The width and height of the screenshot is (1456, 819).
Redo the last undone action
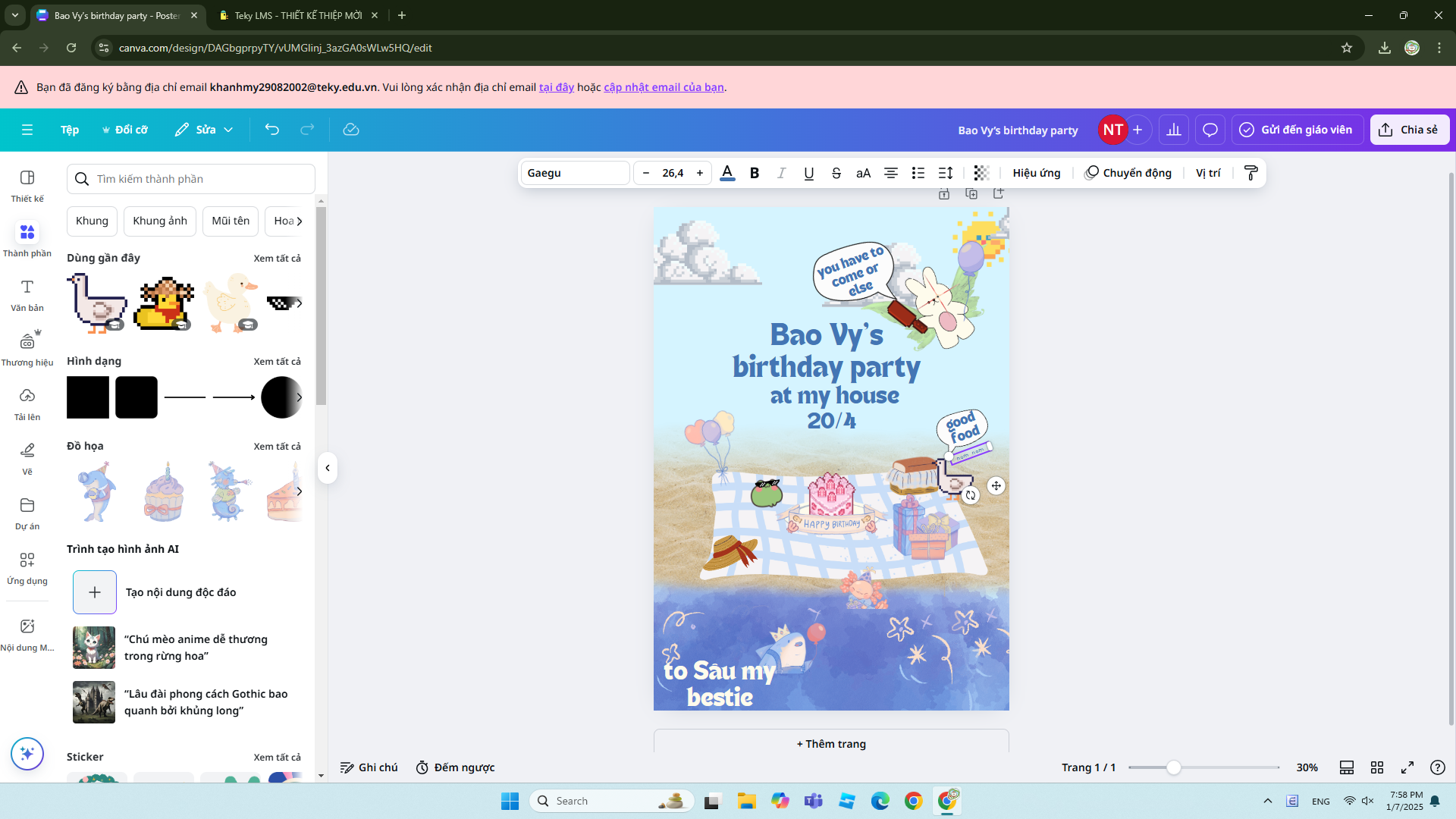pos(307,130)
